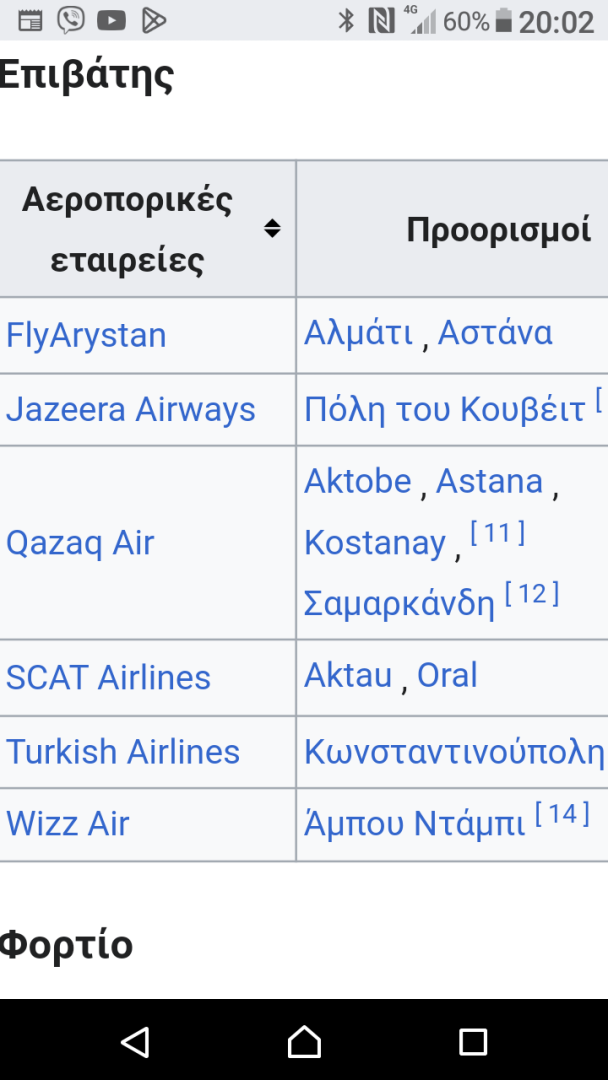Tap the Play Store notification icon

pyautogui.click(x=153, y=19)
